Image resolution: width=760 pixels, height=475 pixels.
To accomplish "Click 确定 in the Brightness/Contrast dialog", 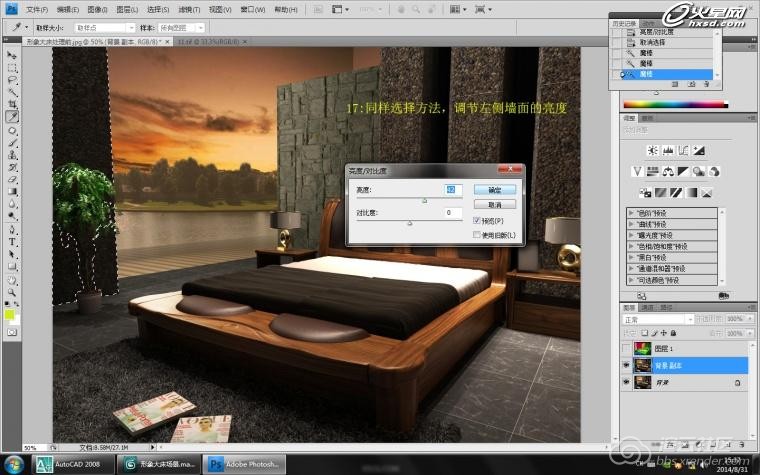I will click(x=494, y=190).
